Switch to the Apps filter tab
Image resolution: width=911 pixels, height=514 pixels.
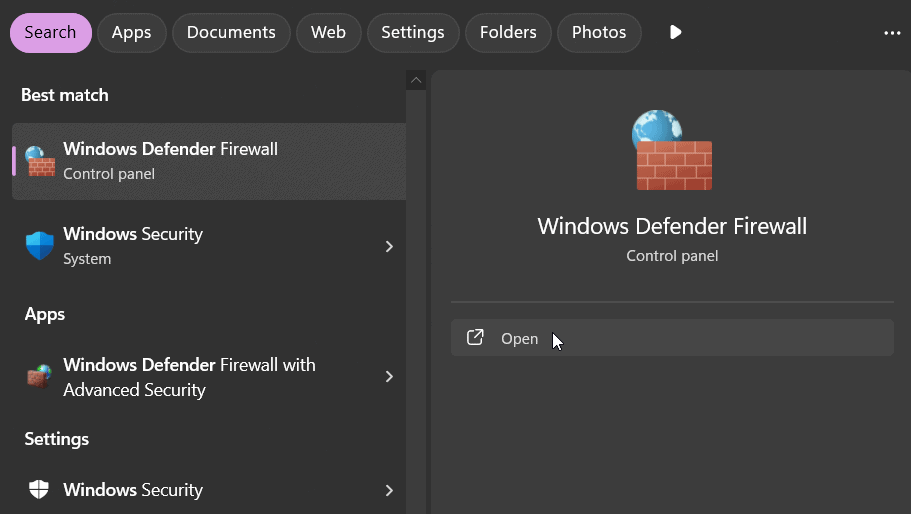tap(131, 33)
